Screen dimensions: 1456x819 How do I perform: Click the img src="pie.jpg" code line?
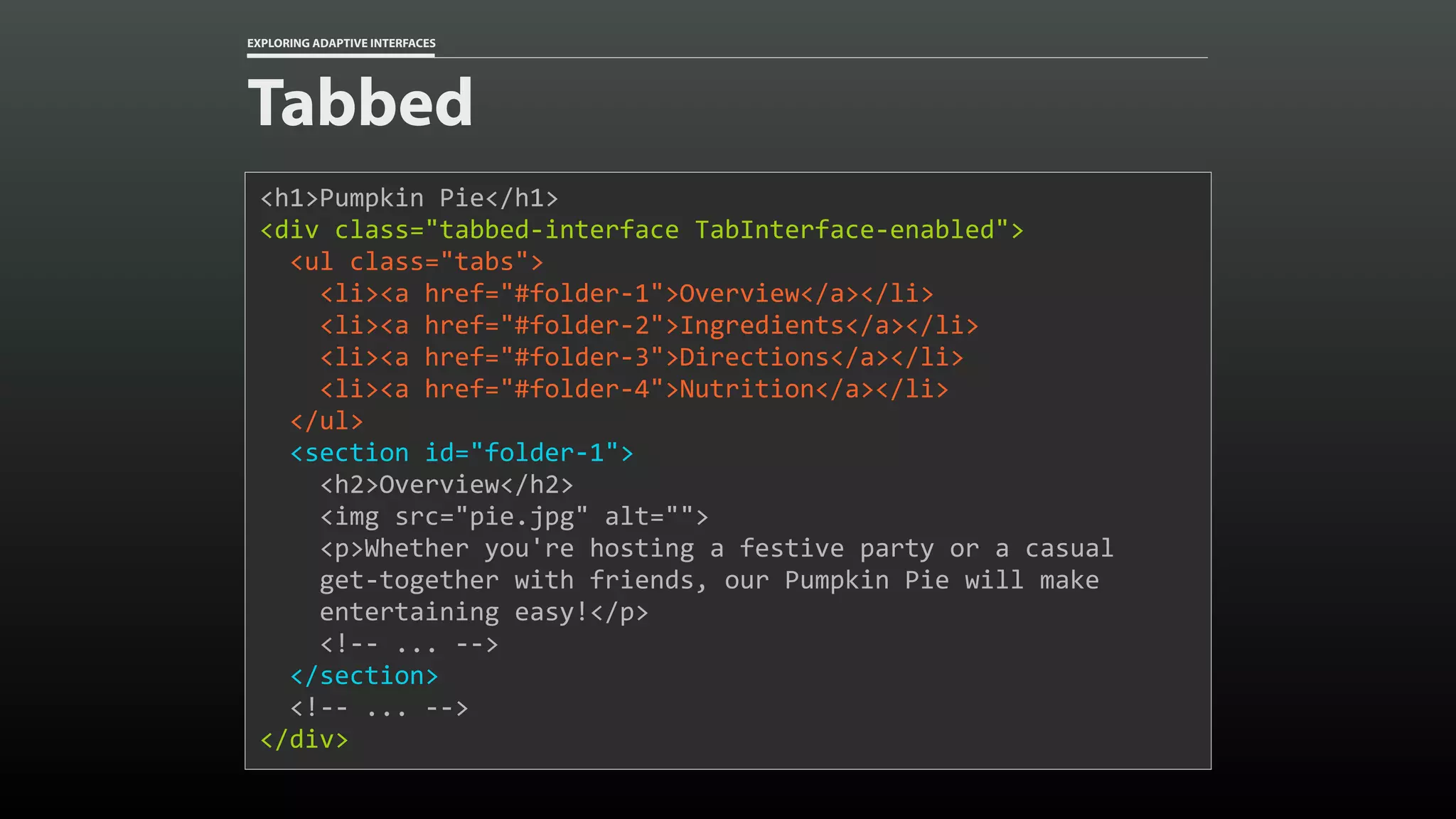[514, 517]
